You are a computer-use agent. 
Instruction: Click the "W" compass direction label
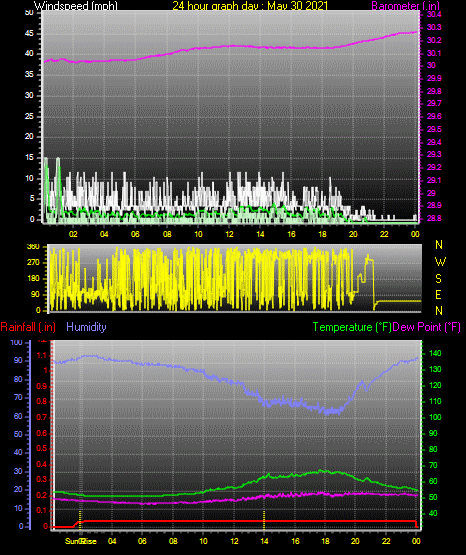click(440, 262)
